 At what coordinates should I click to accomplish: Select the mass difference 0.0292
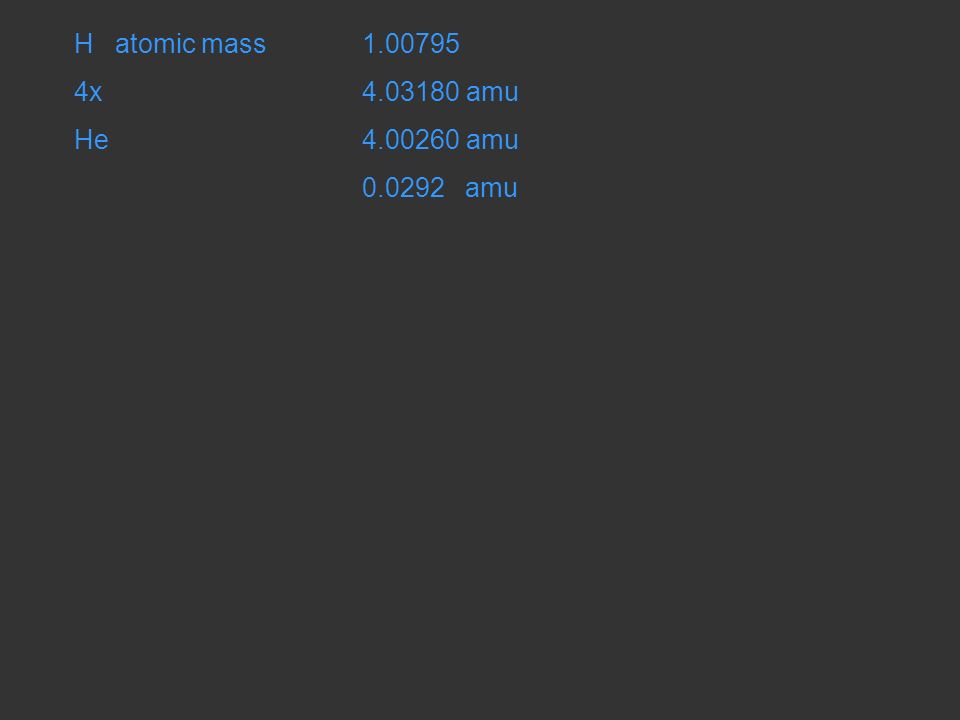pos(403,187)
